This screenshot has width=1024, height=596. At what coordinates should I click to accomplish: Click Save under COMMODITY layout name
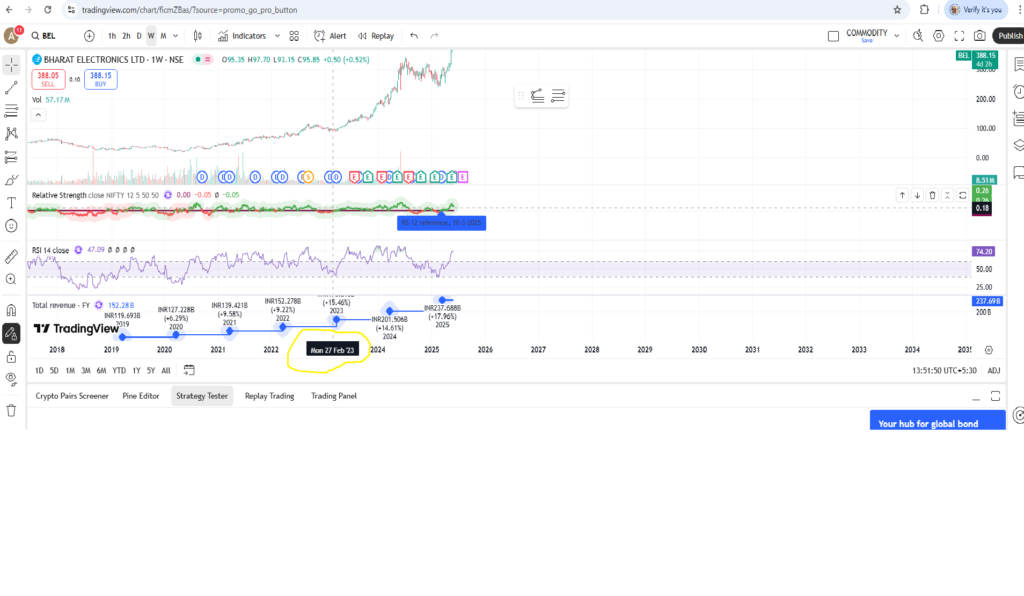click(867, 40)
